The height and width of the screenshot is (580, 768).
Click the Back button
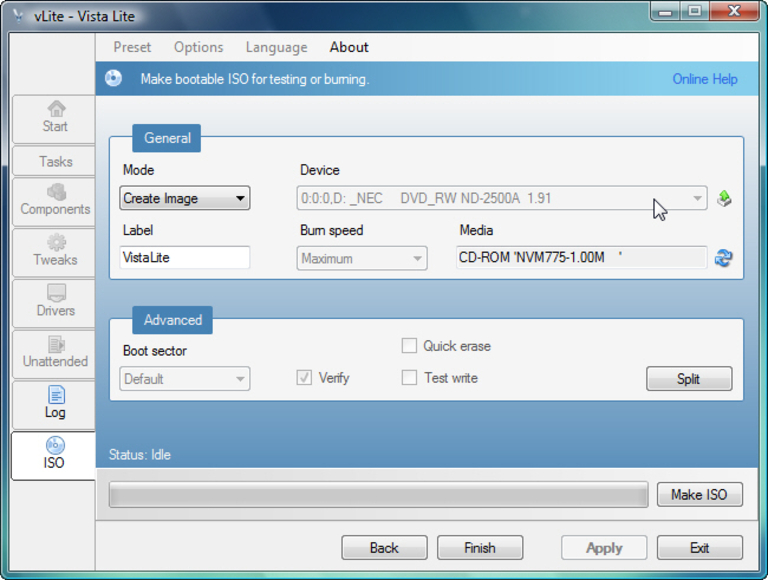point(384,548)
